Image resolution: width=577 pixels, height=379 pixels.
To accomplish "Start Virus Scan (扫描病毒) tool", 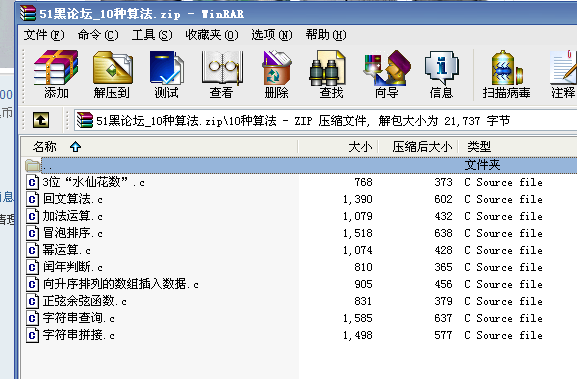I will point(506,75).
